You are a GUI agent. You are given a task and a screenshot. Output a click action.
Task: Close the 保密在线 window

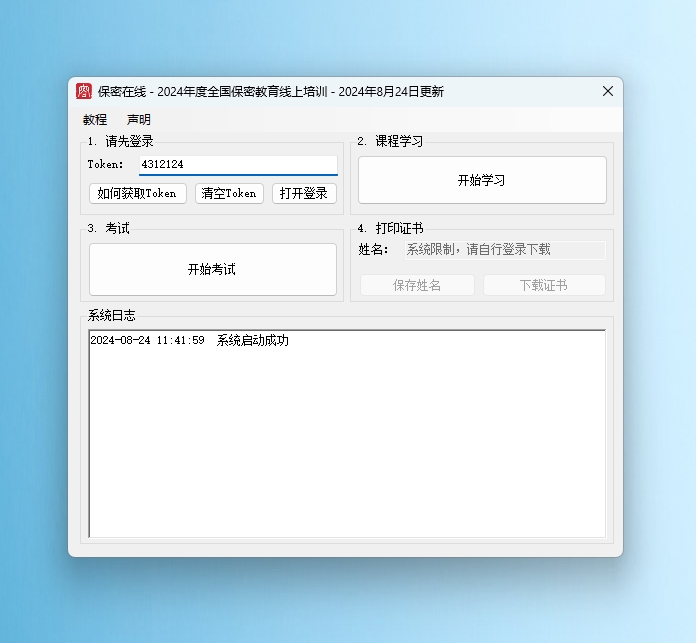coord(608,91)
